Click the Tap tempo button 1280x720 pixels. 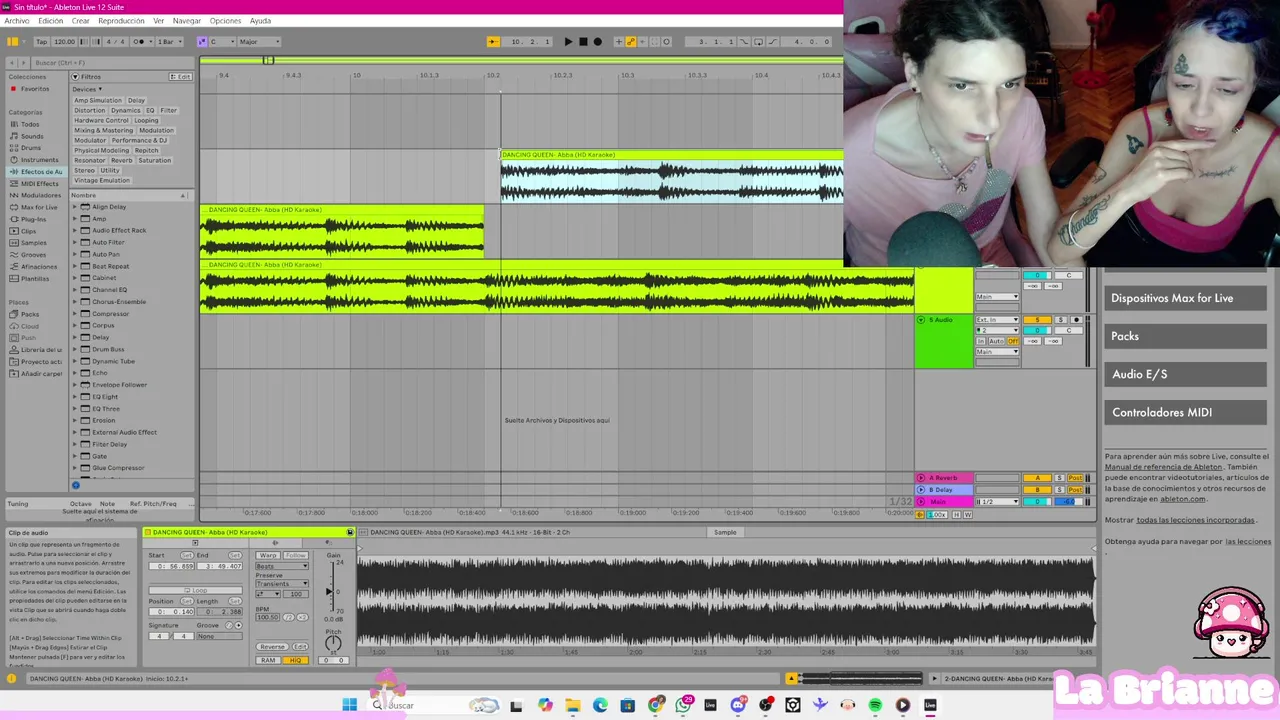(x=41, y=41)
